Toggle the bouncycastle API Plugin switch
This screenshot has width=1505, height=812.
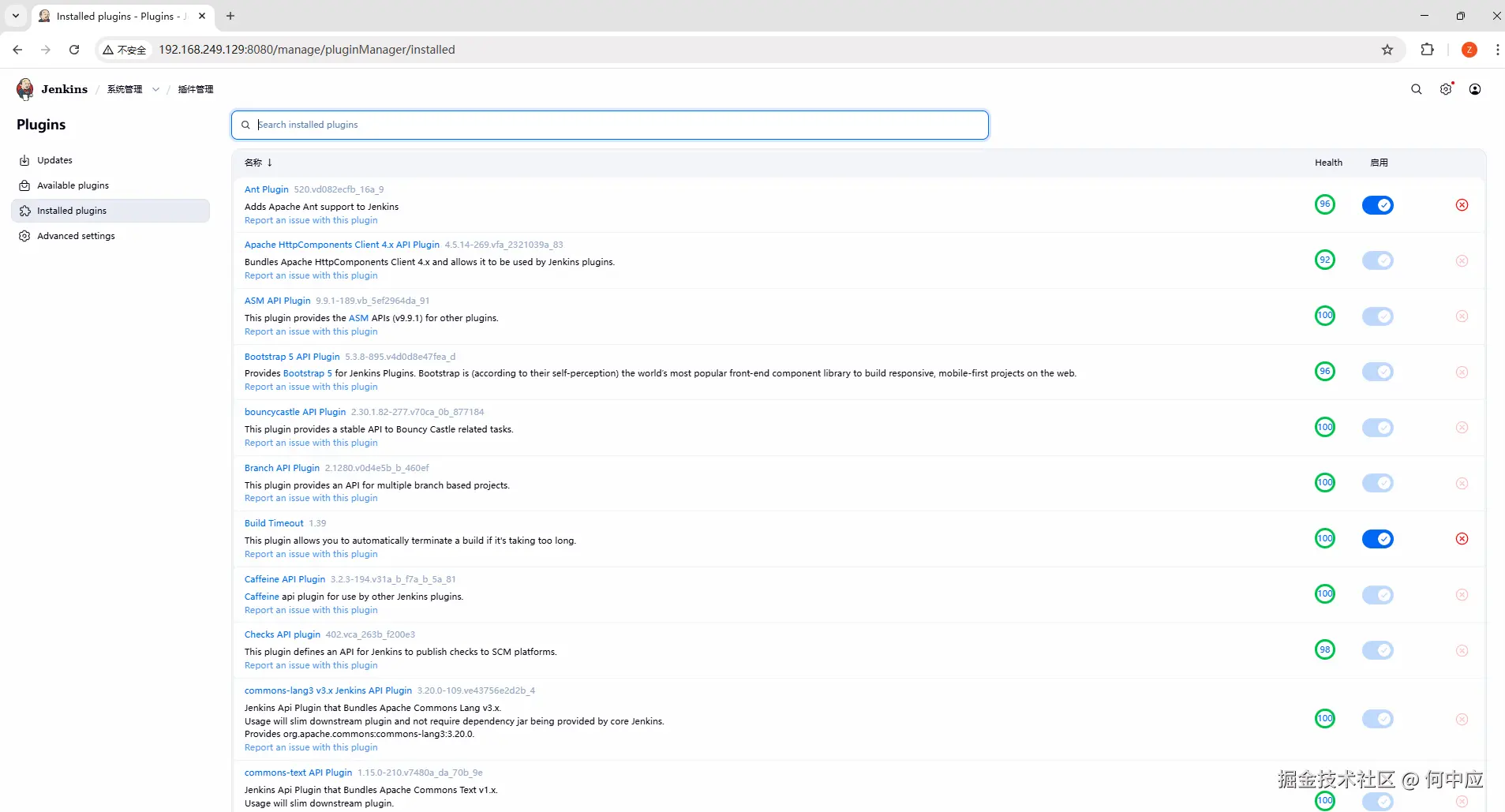[1378, 428]
